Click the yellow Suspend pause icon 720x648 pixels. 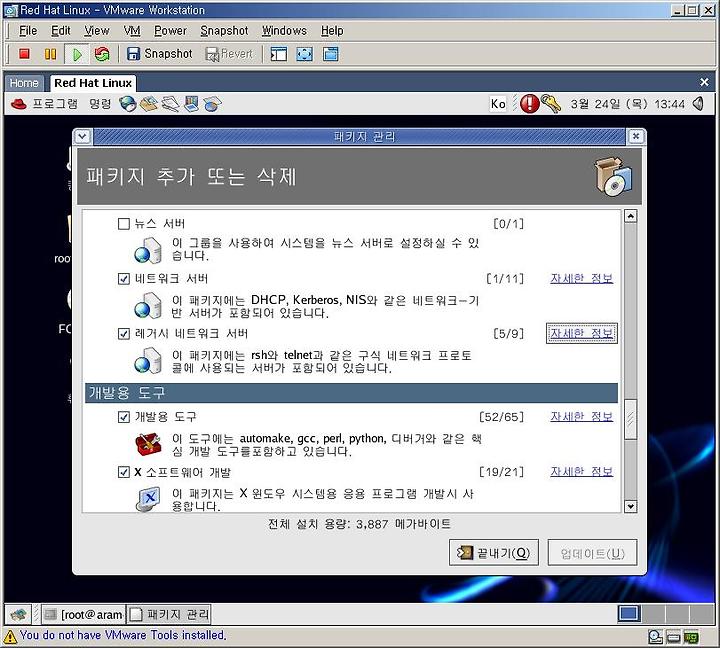tap(50, 54)
